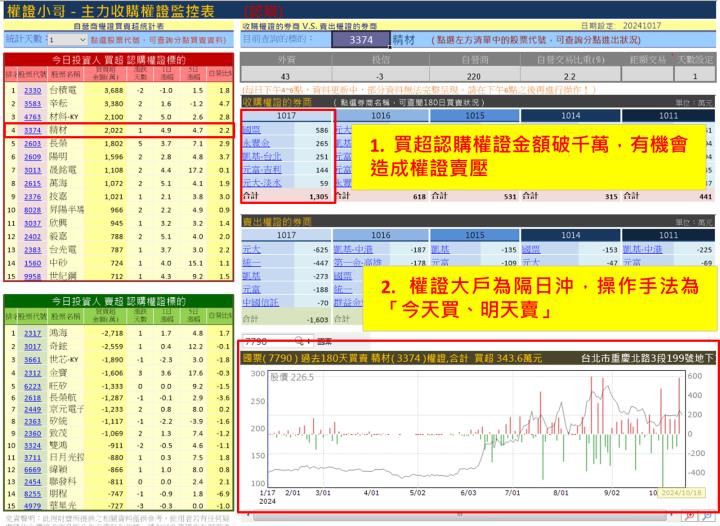This screenshot has width=720, height=526.
Task: Select the 天數設定 value cell showing 1
Action: [694, 76]
